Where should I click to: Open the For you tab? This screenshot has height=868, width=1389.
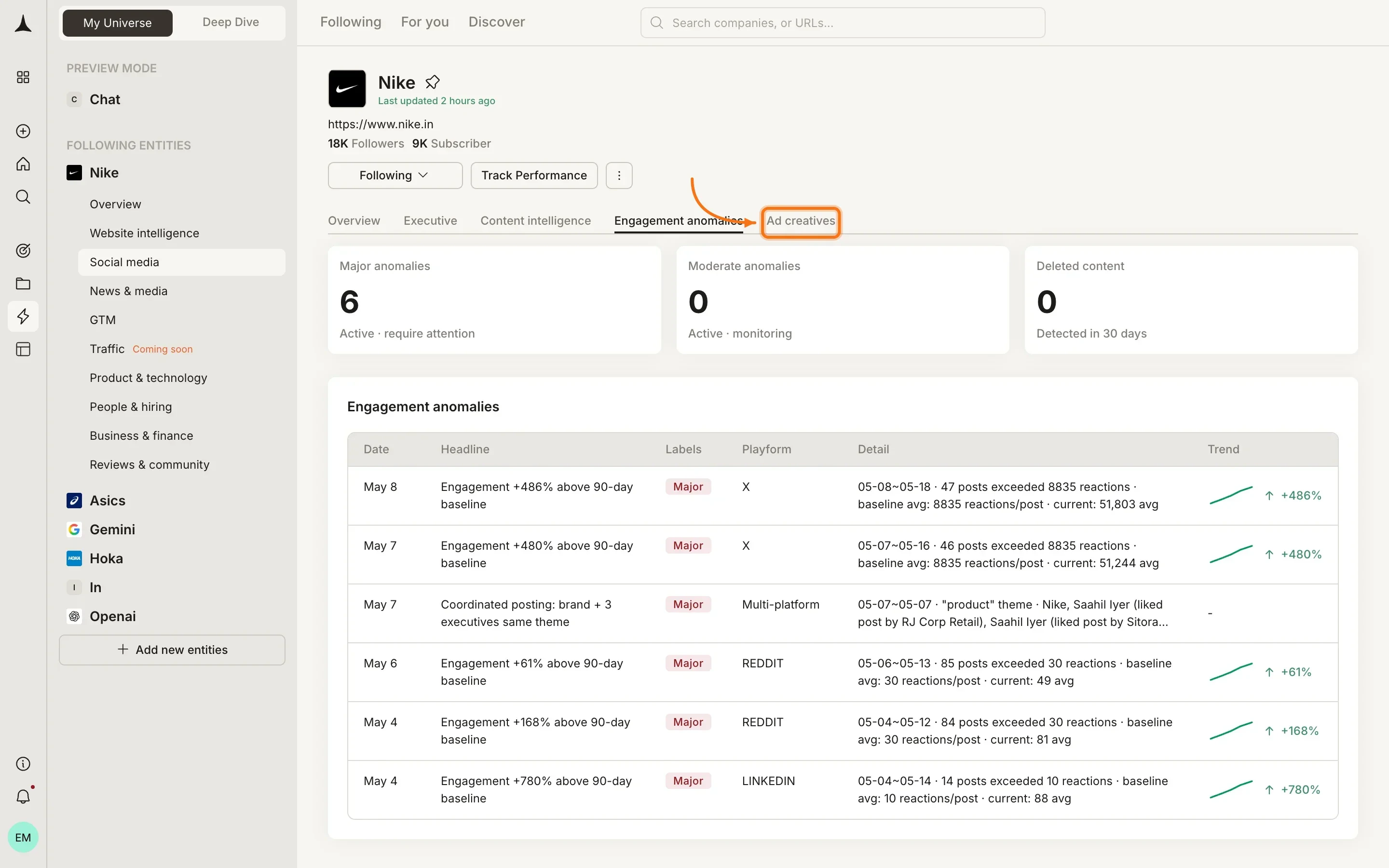[x=425, y=22]
